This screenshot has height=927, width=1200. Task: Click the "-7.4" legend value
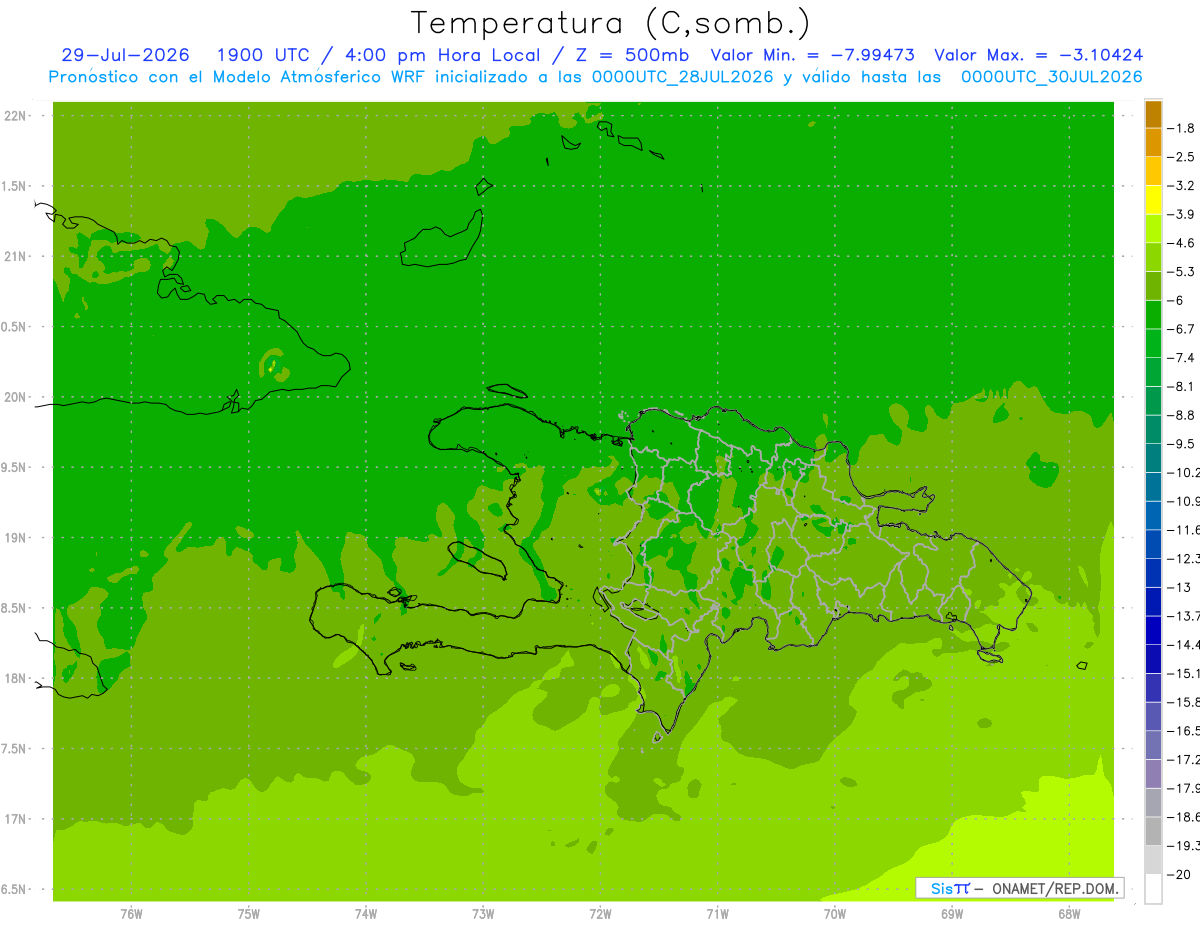point(1182,358)
